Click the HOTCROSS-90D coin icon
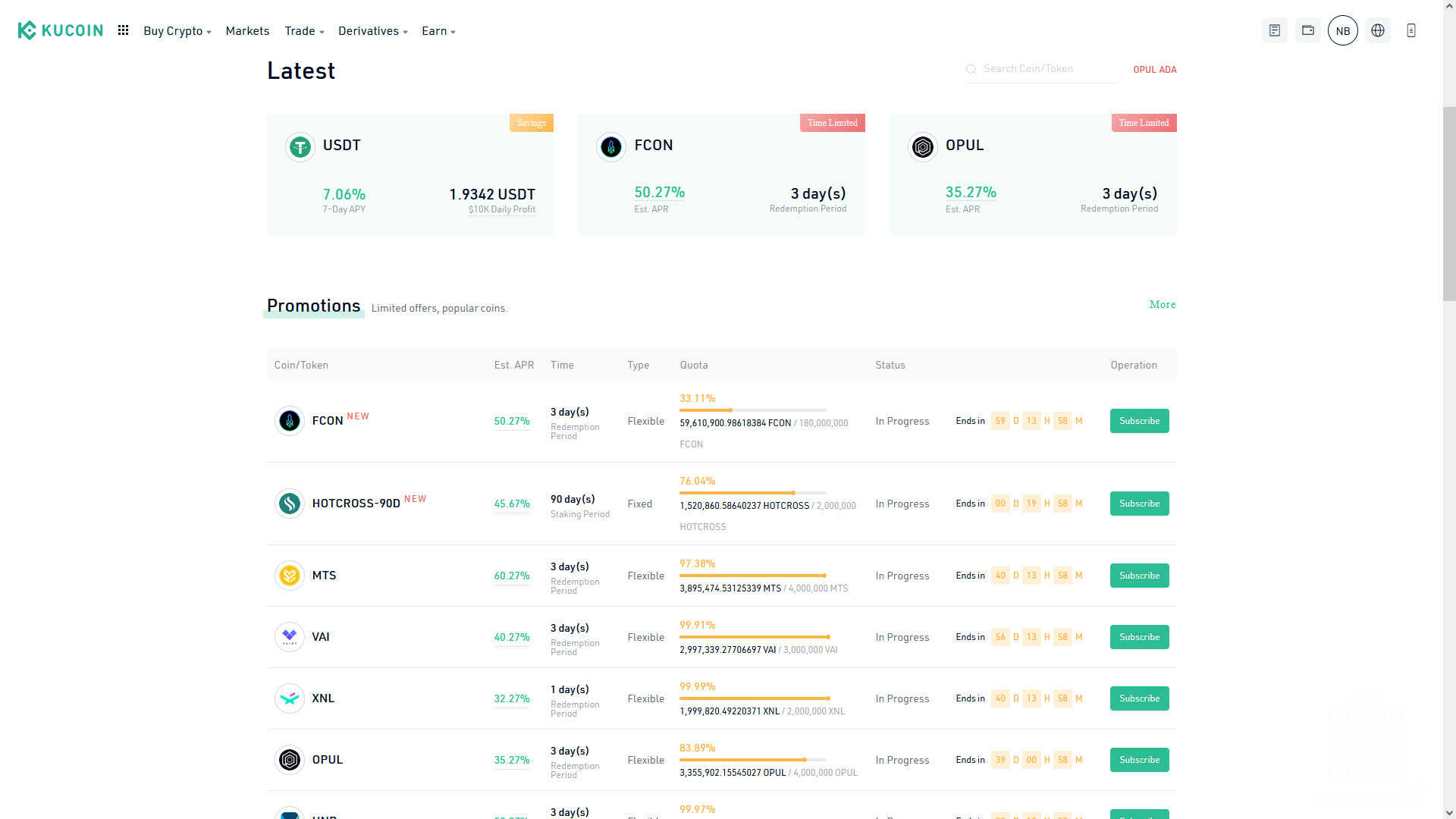Image resolution: width=1456 pixels, height=819 pixels. pyautogui.click(x=290, y=503)
